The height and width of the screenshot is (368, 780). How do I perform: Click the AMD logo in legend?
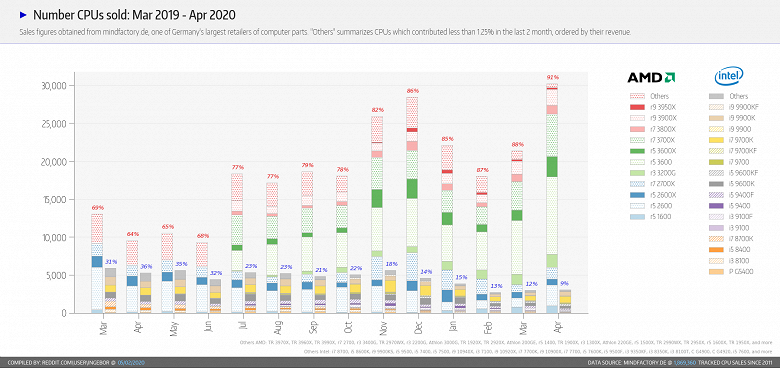[651, 78]
